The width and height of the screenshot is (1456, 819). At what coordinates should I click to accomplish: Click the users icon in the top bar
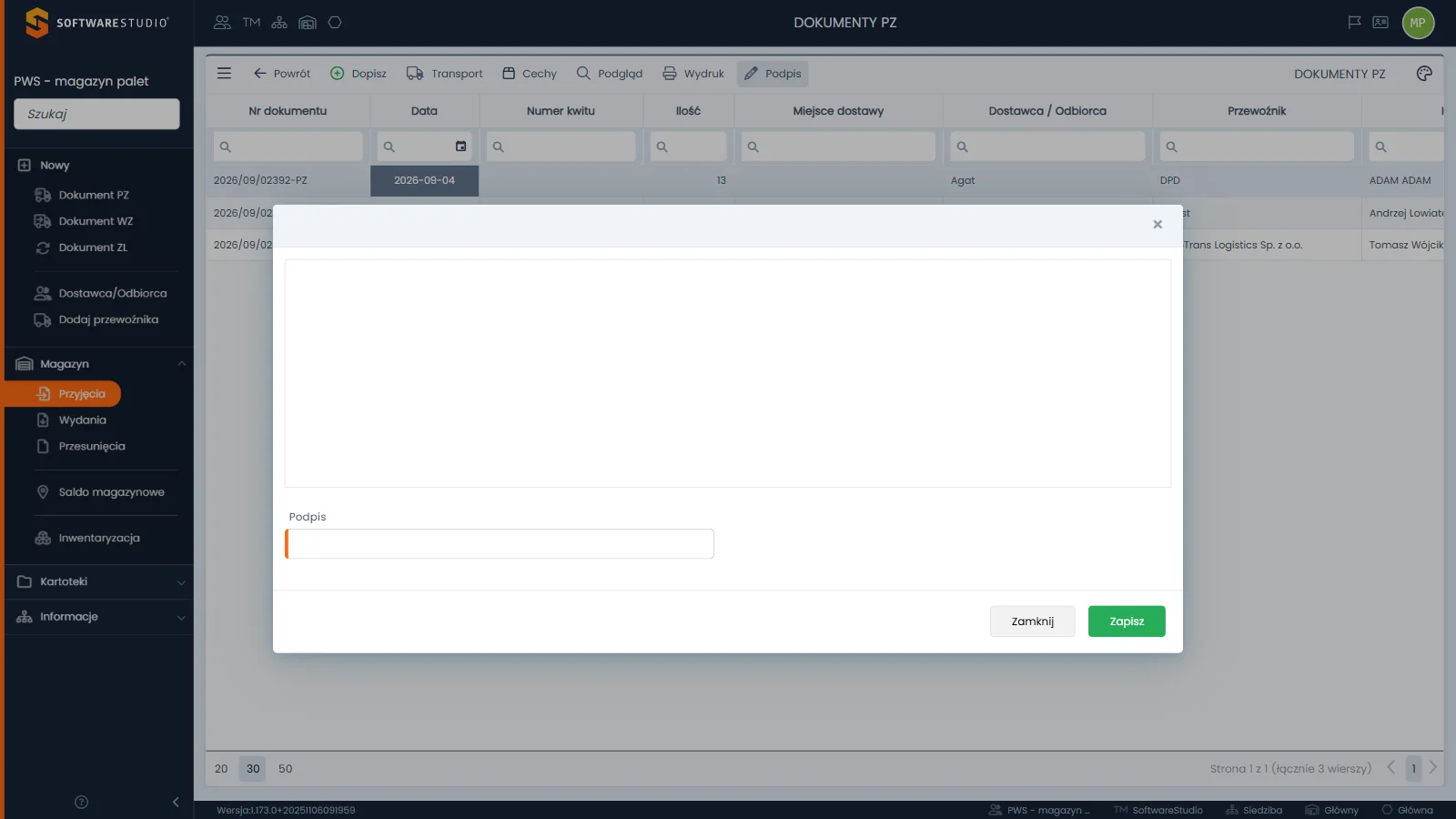222,23
